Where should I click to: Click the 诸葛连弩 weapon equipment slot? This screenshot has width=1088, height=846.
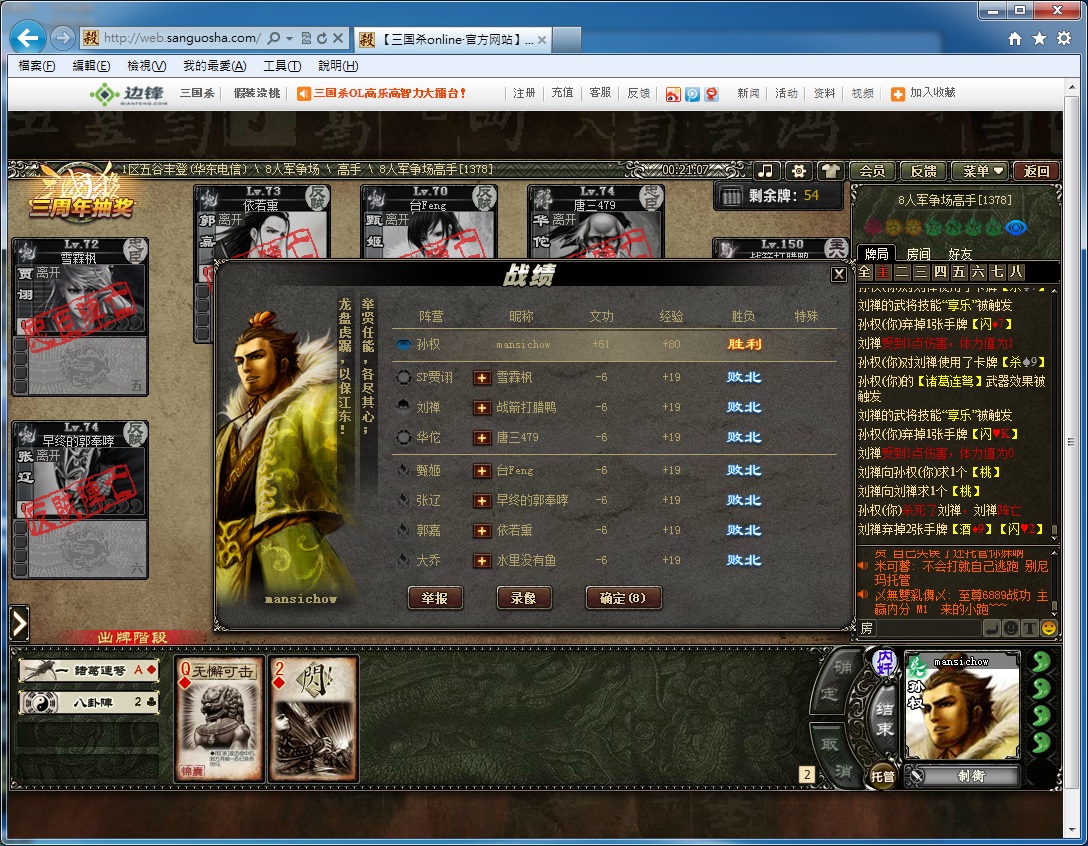coord(89,670)
